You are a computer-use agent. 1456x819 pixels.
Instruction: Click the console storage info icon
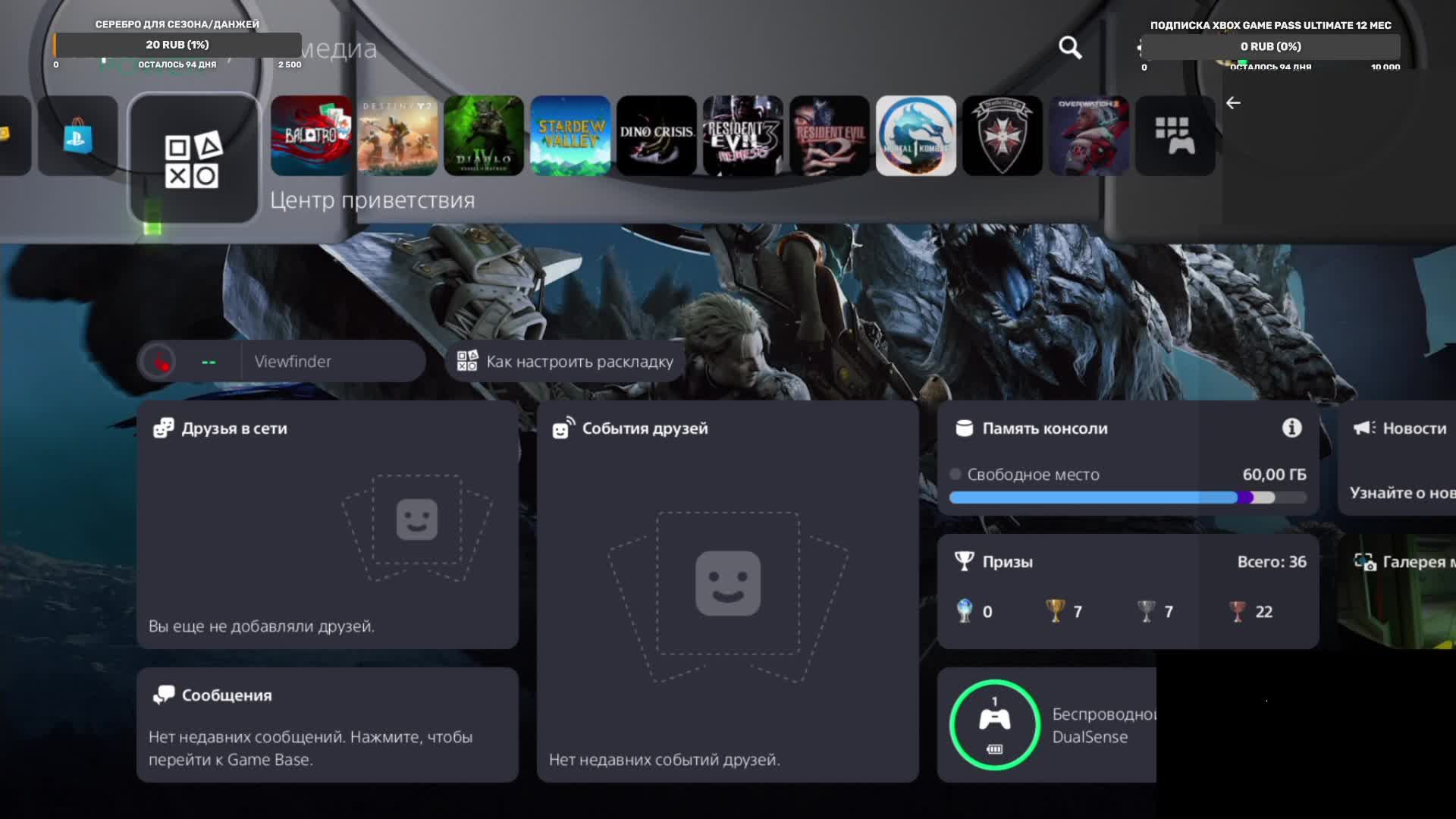click(1291, 428)
